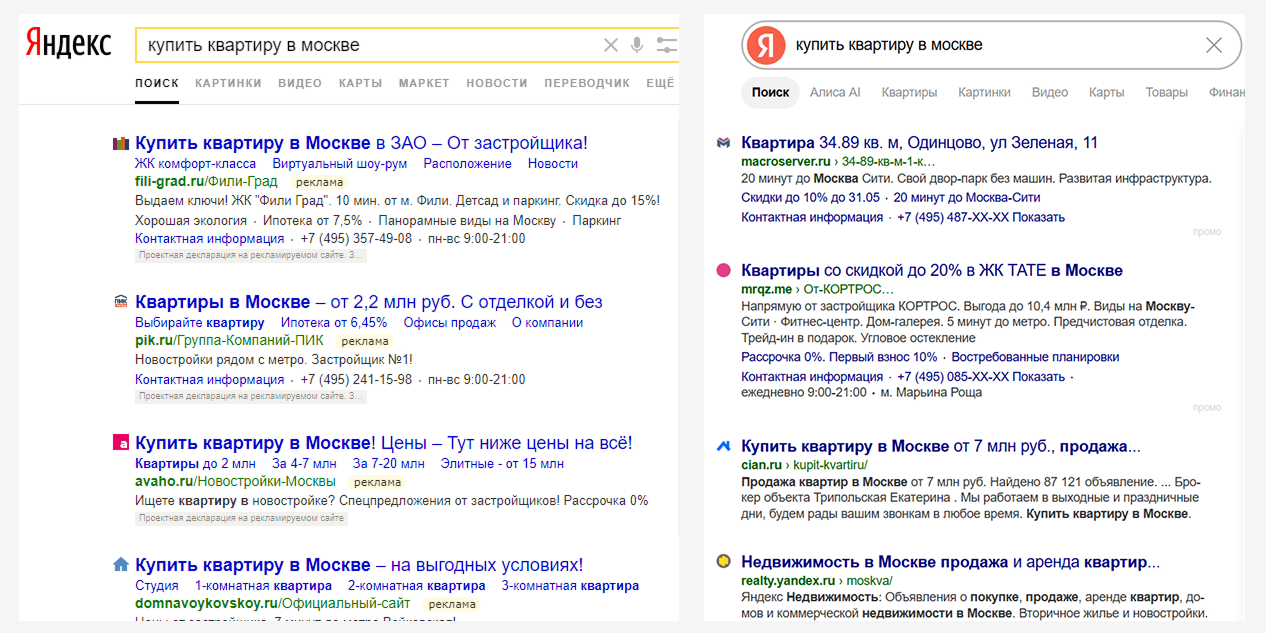
Task: Open the Выбирайте квартиру sitelink
Action: tap(200, 322)
